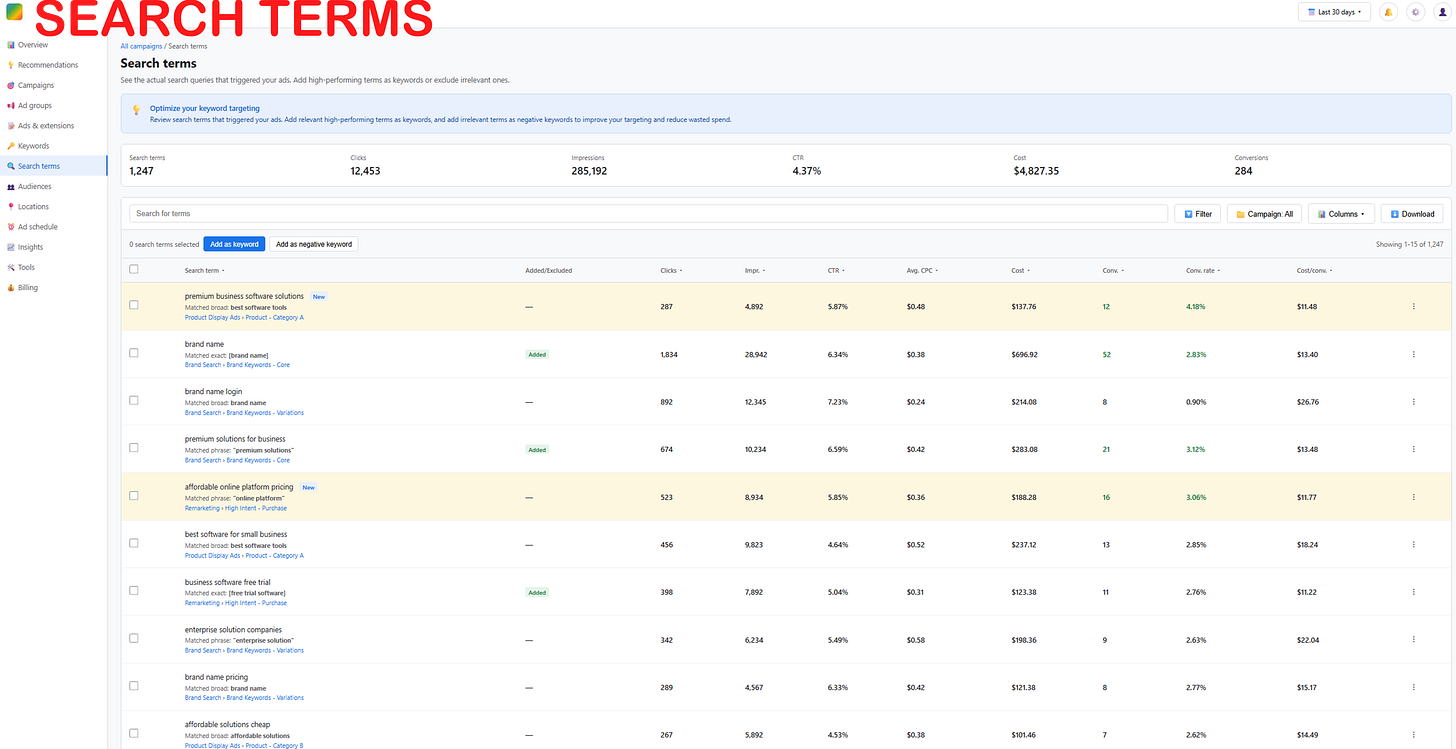Image resolution: width=1456 pixels, height=749 pixels.
Task: Open Brand Search › Brand Keywords – Core link under brand name
Action: [237, 365]
